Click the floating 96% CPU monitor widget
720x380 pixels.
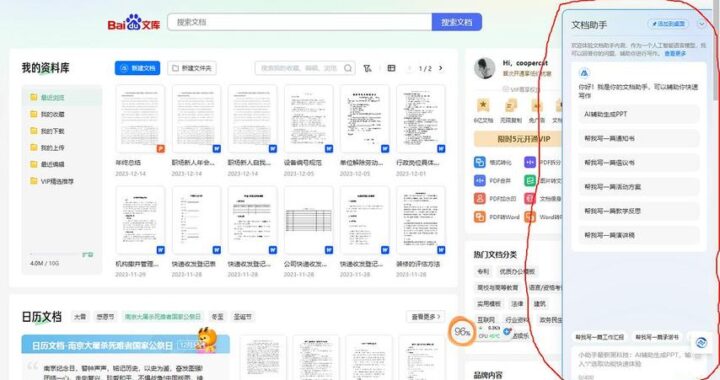click(x=463, y=332)
